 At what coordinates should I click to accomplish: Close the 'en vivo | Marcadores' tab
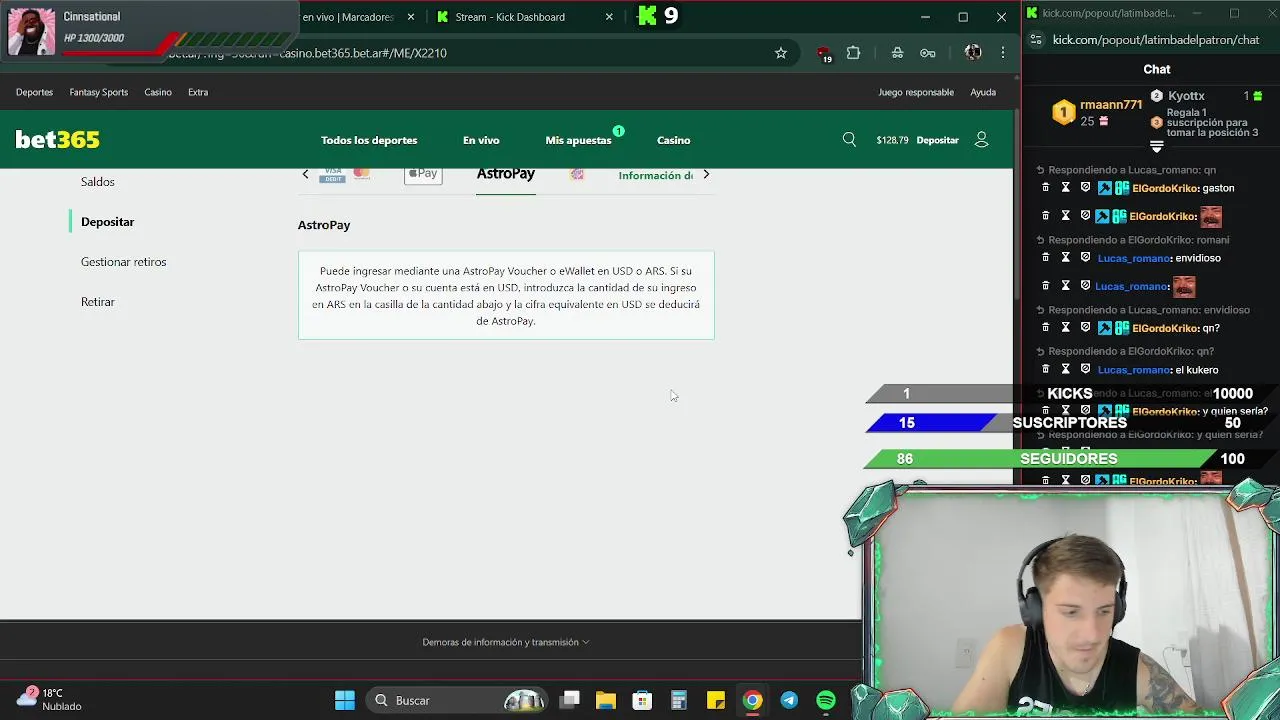(x=410, y=17)
